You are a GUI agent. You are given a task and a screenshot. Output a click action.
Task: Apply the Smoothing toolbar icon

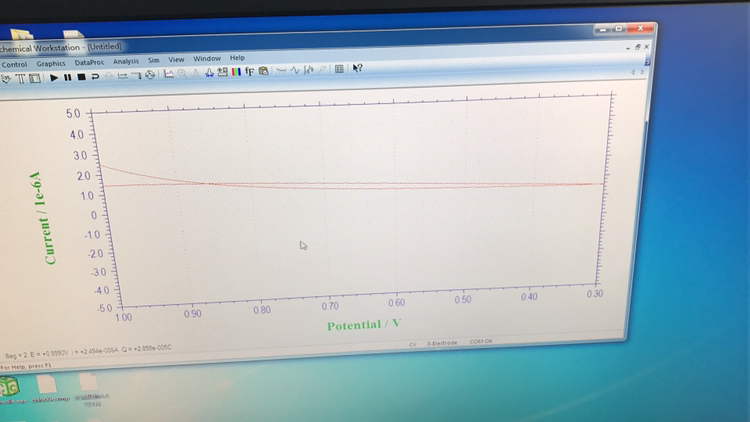coord(281,70)
